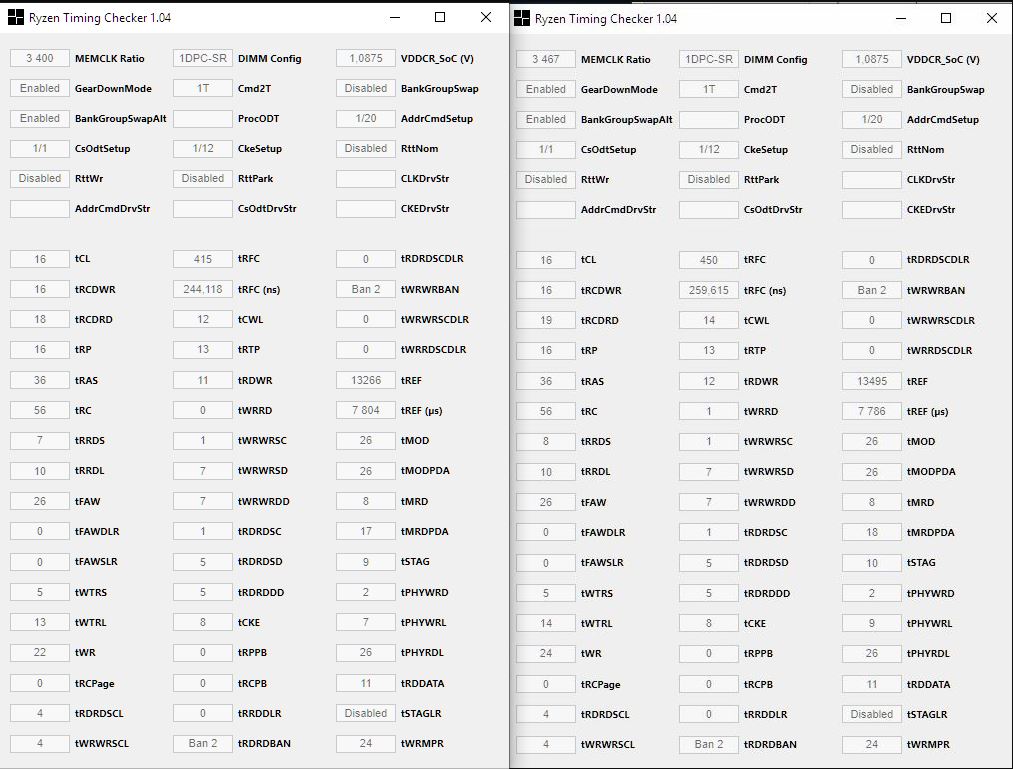The width and height of the screenshot is (1013, 769).
Task: Click the tWTRL value 14 in right window
Action: tap(545, 624)
